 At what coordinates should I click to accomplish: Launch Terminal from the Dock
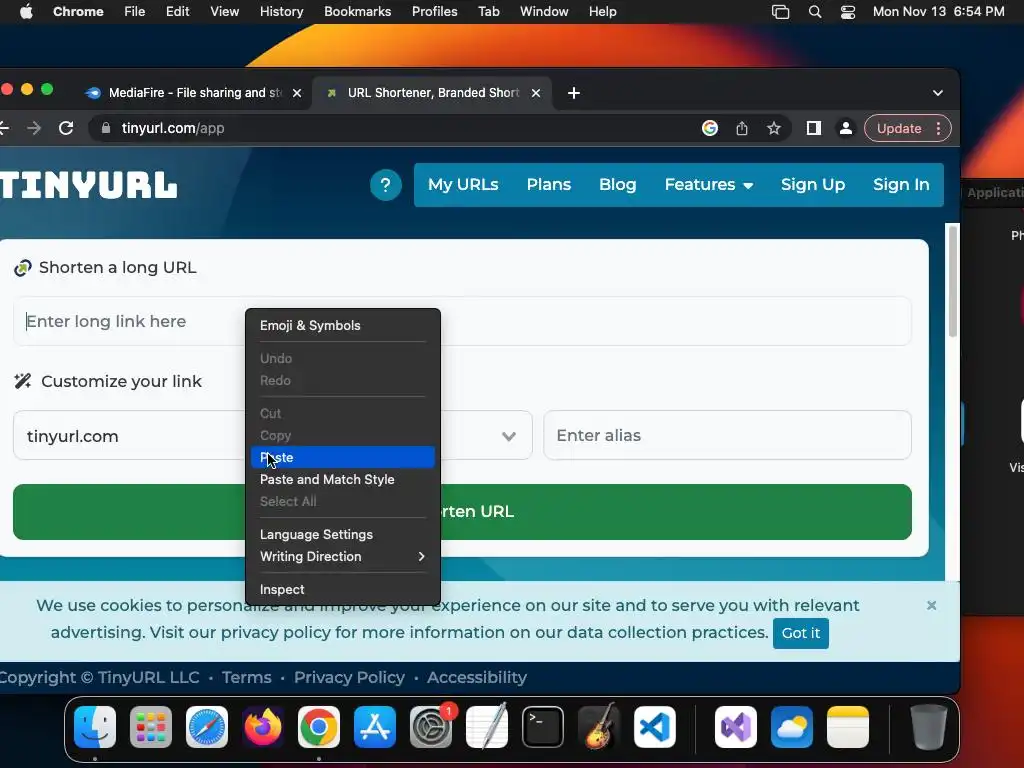543,727
